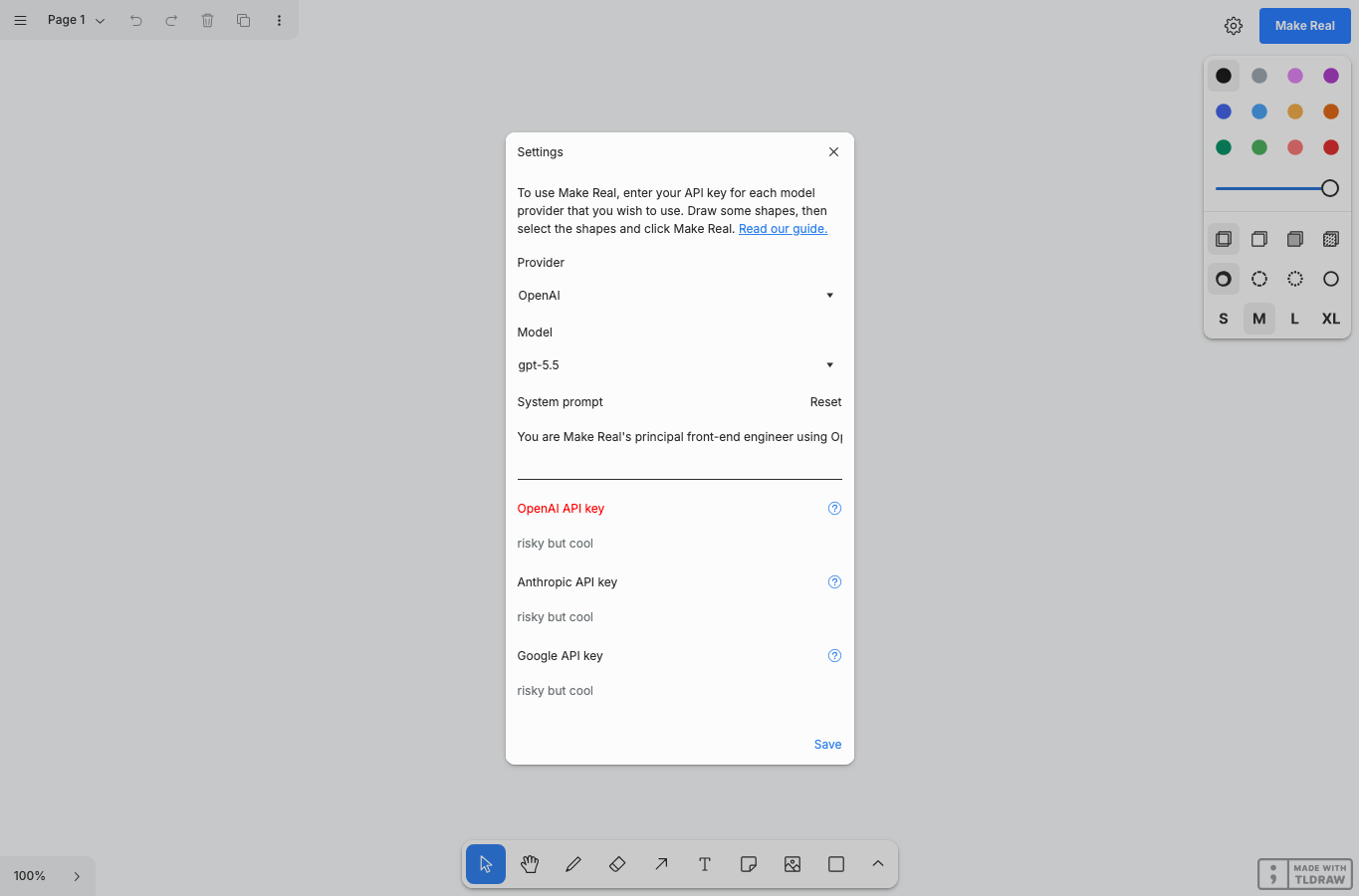Open the Read our guide link
The height and width of the screenshot is (896, 1359).
click(783, 229)
